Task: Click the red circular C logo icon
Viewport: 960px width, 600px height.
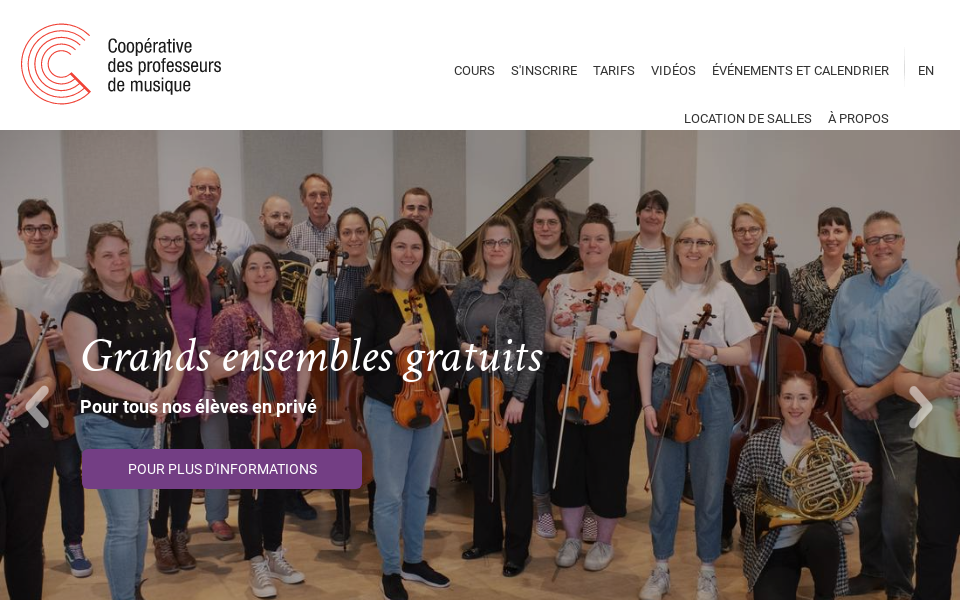Action: click(56, 64)
